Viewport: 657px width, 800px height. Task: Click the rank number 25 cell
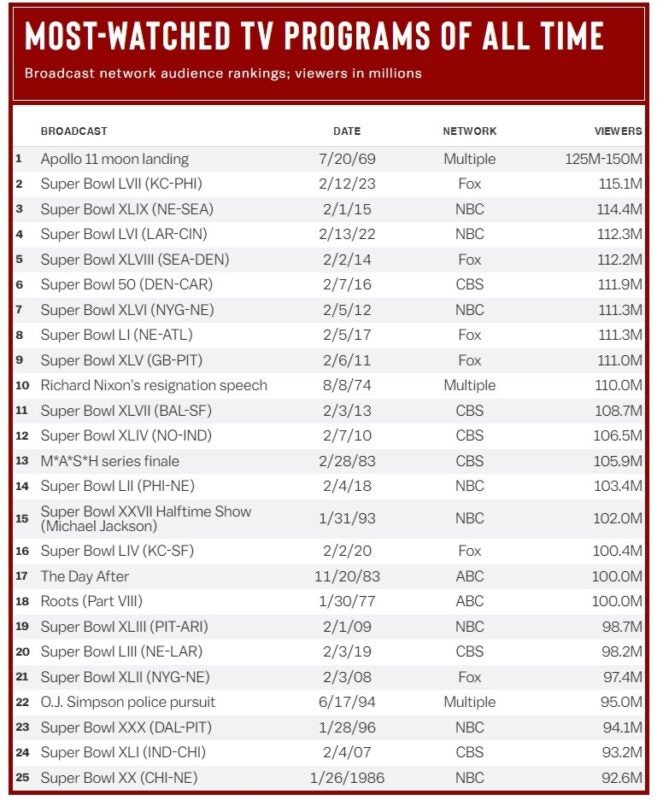20,777
